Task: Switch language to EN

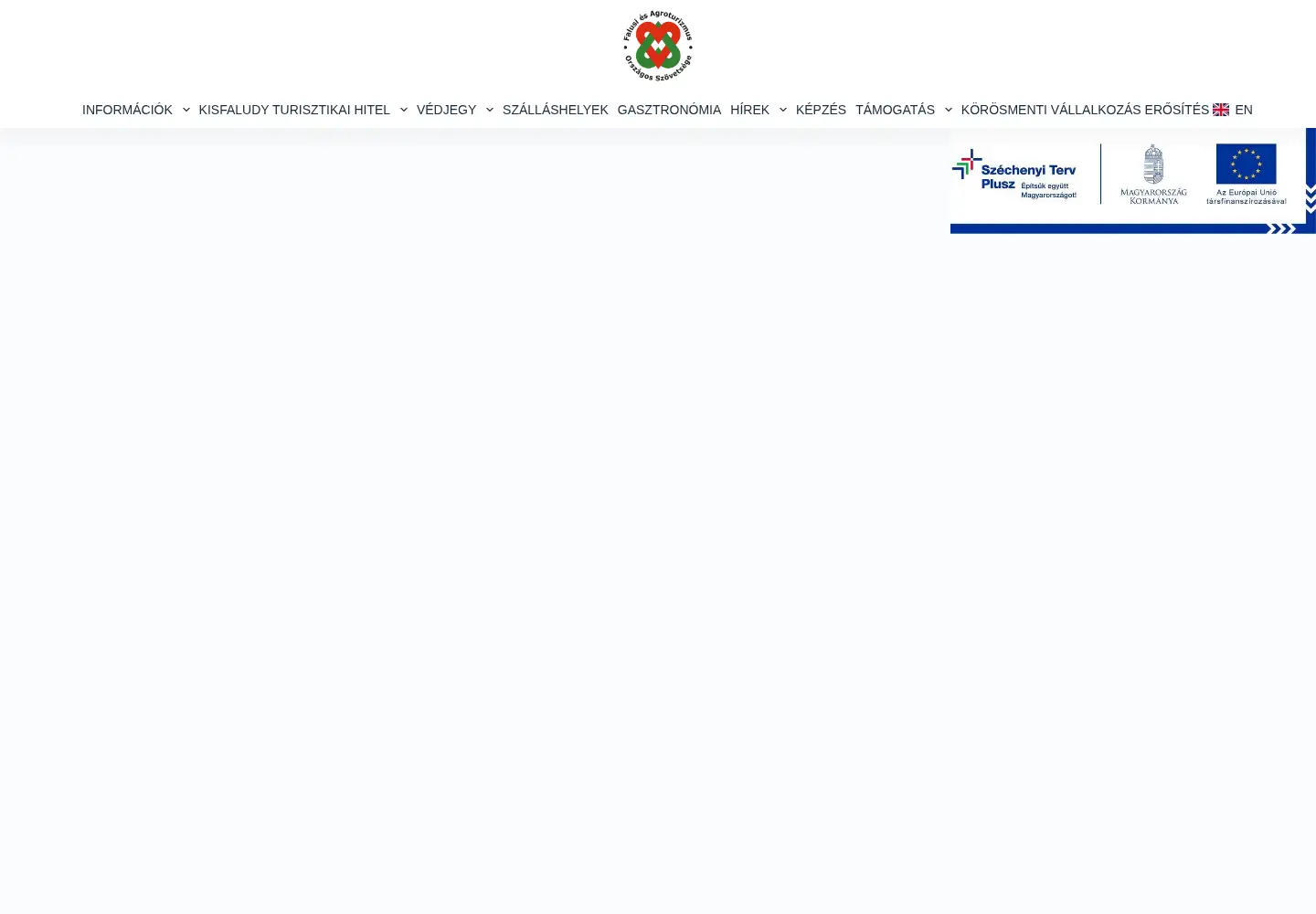Action: pyautogui.click(x=1243, y=110)
